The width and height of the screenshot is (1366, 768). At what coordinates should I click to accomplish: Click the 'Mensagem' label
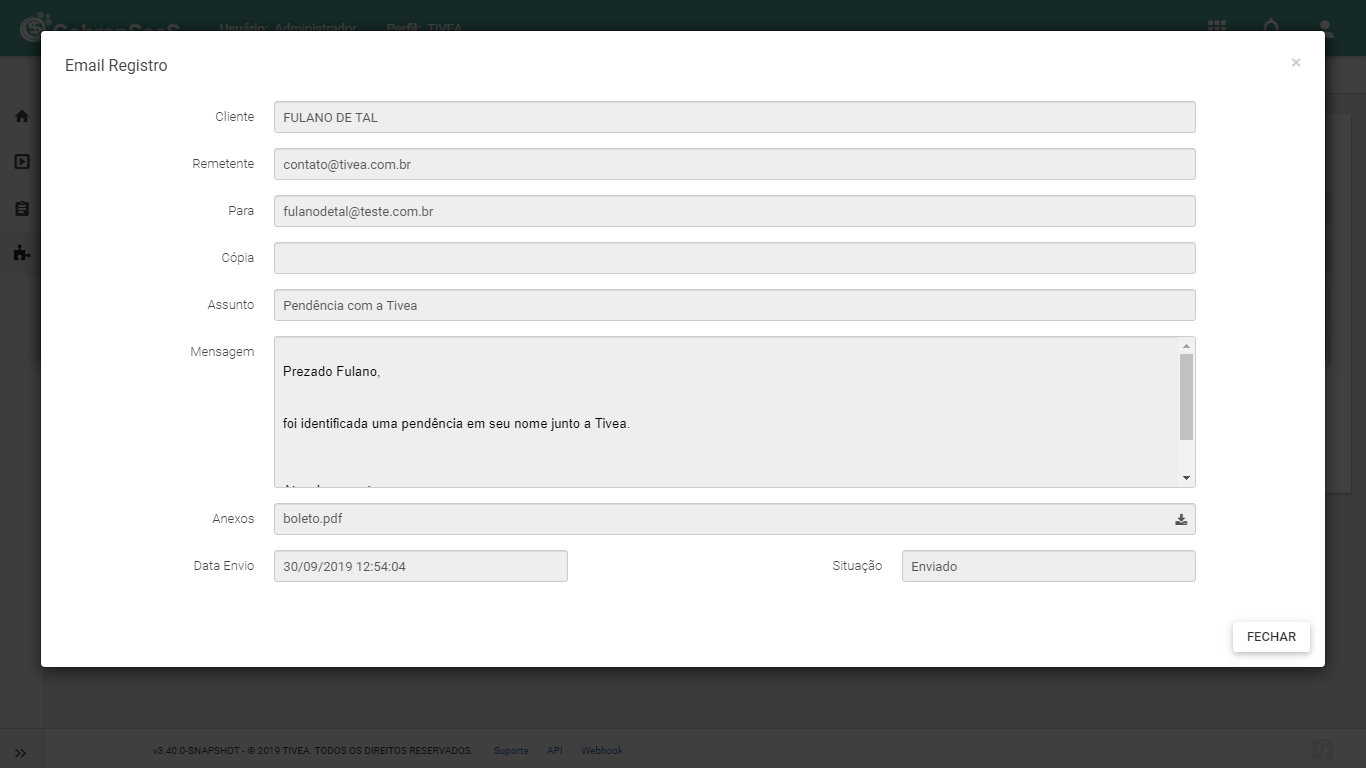point(222,352)
